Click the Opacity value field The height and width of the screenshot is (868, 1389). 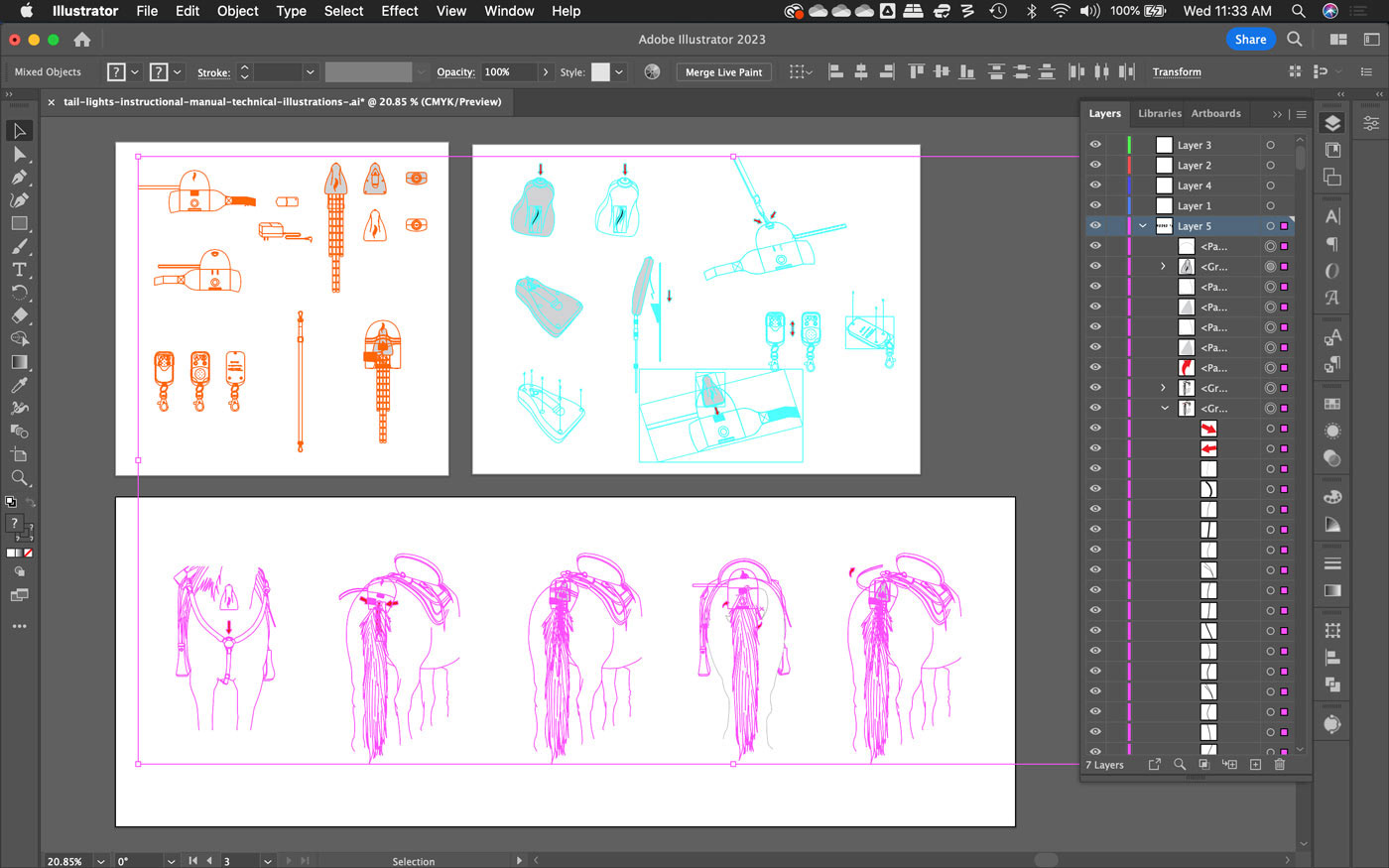(x=509, y=72)
